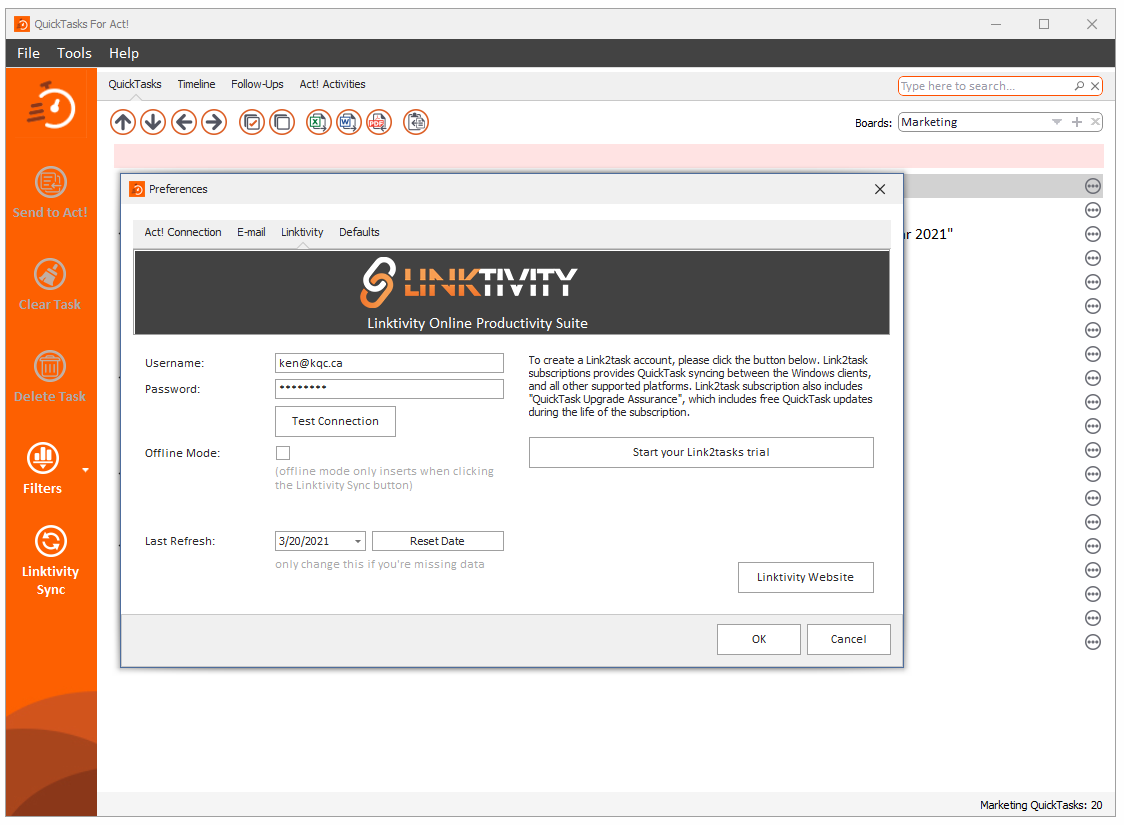The width and height of the screenshot is (1124, 826).
Task: Export tasks to Excel icon
Action: point(318,123)
